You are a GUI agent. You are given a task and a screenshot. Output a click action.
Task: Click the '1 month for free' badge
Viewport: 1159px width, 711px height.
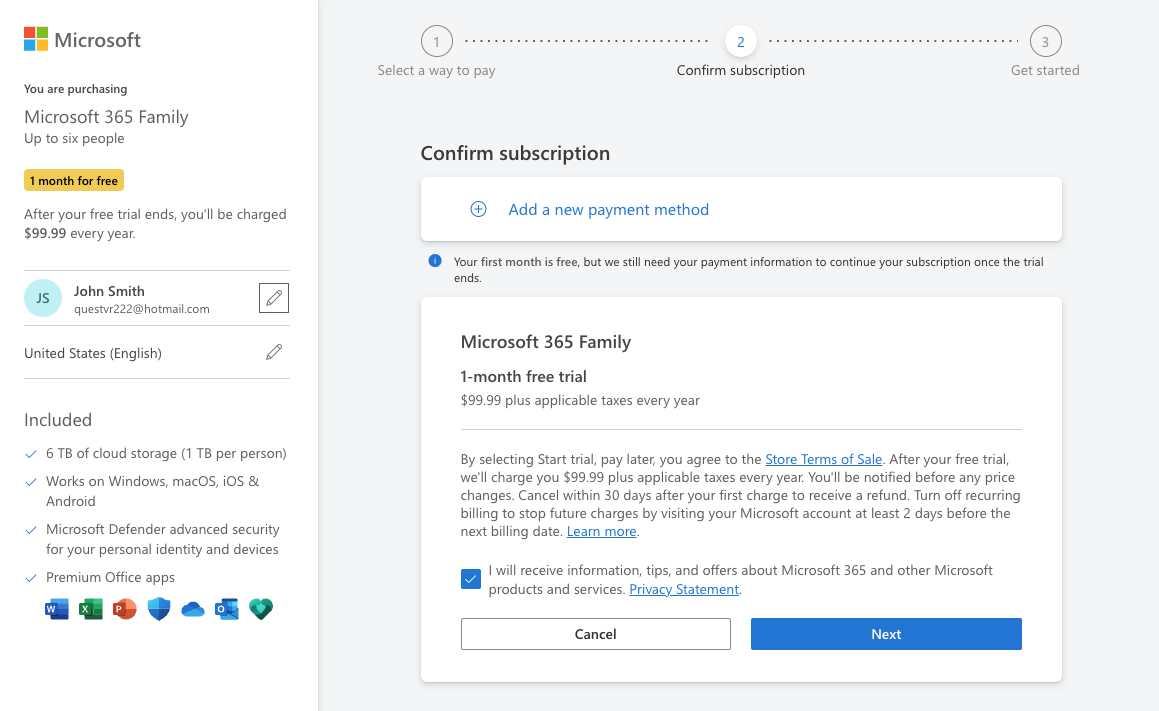tap(74, 180)
